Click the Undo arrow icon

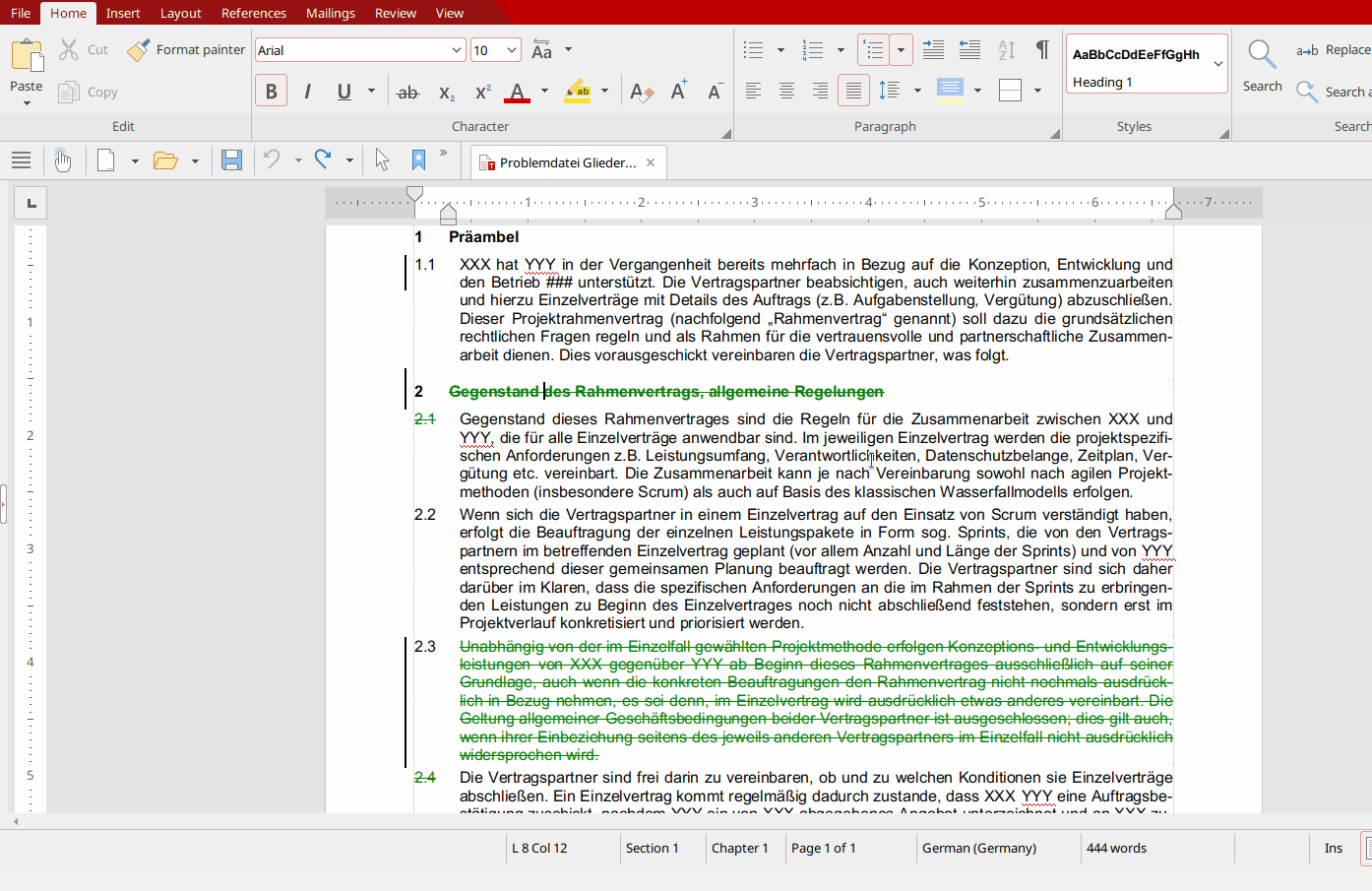[273, 160]
